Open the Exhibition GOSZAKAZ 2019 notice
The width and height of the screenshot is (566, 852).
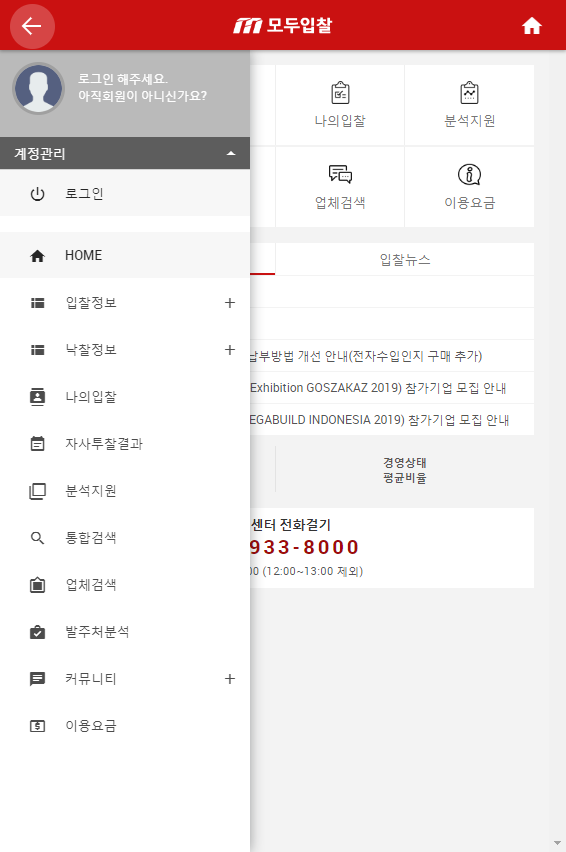pyautogui.click(x=378, y=388)
